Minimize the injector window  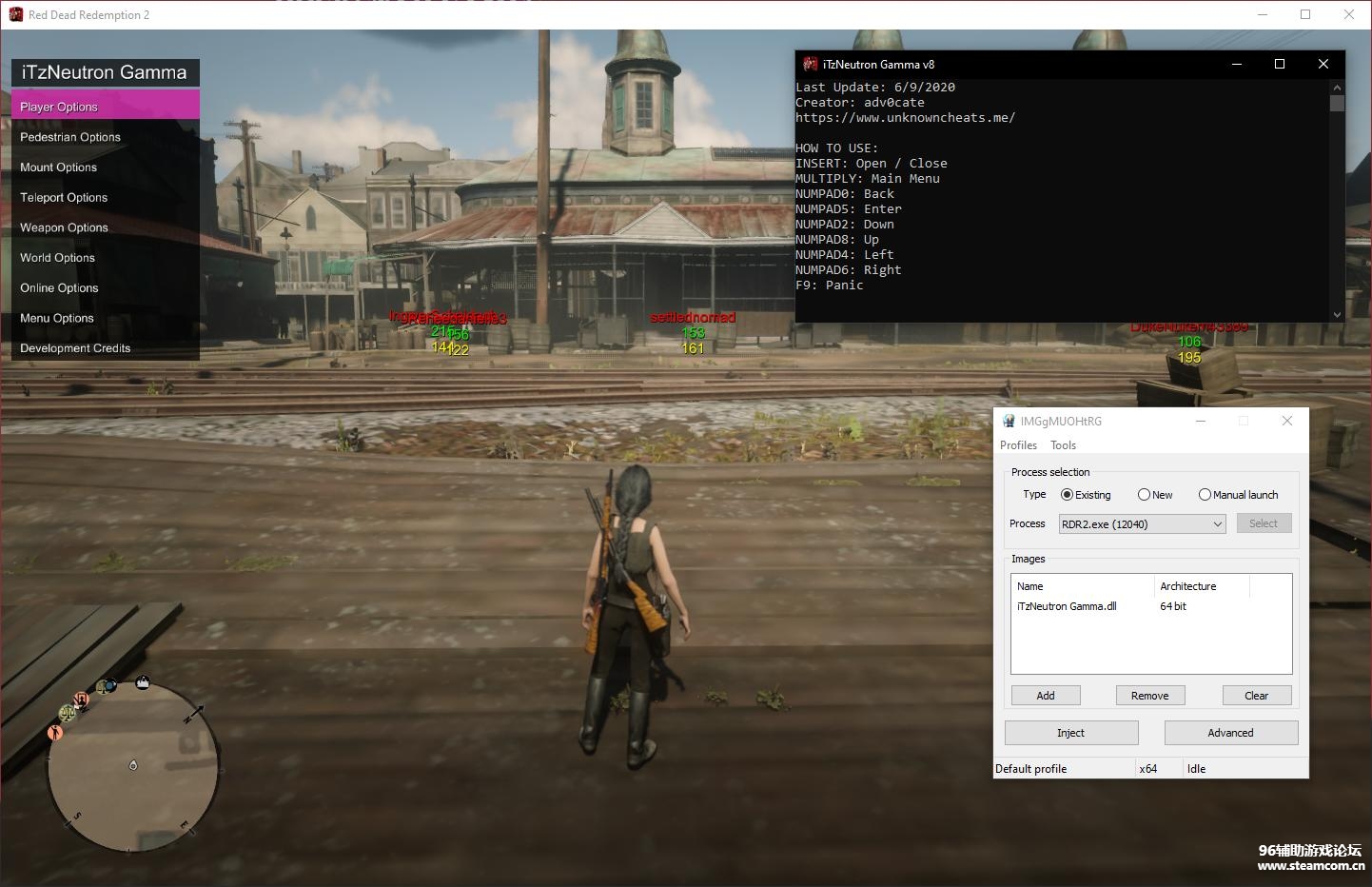coord(1201,421)
